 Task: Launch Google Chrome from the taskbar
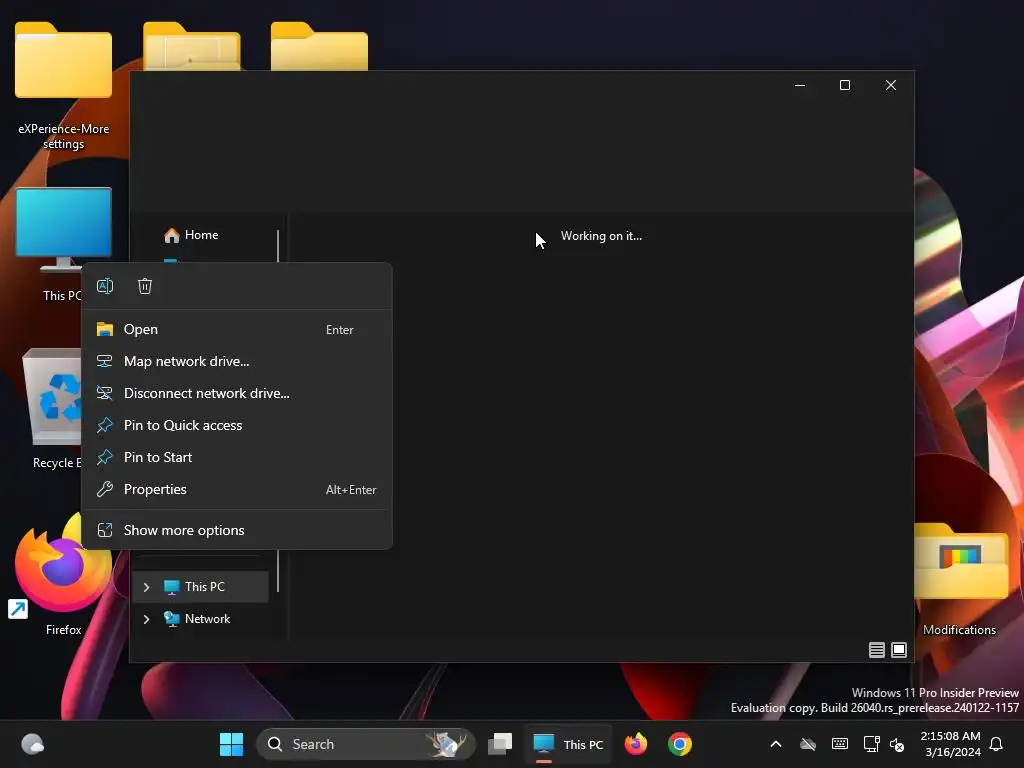[680, 744]
